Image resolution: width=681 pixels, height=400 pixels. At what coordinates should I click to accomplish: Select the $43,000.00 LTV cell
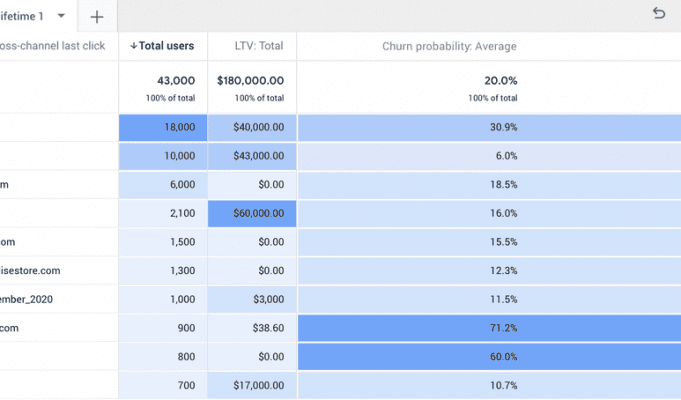[x=252, y=156]
